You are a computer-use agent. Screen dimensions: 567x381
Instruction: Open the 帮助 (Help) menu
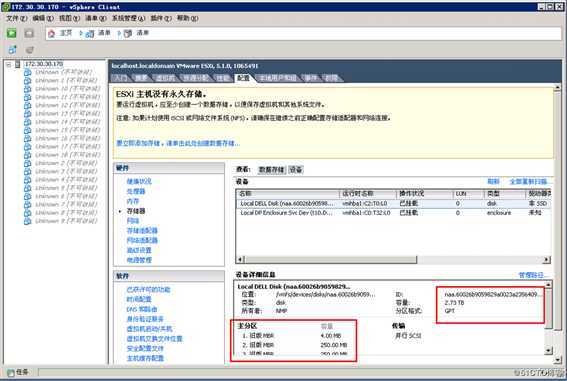(187, 18)
